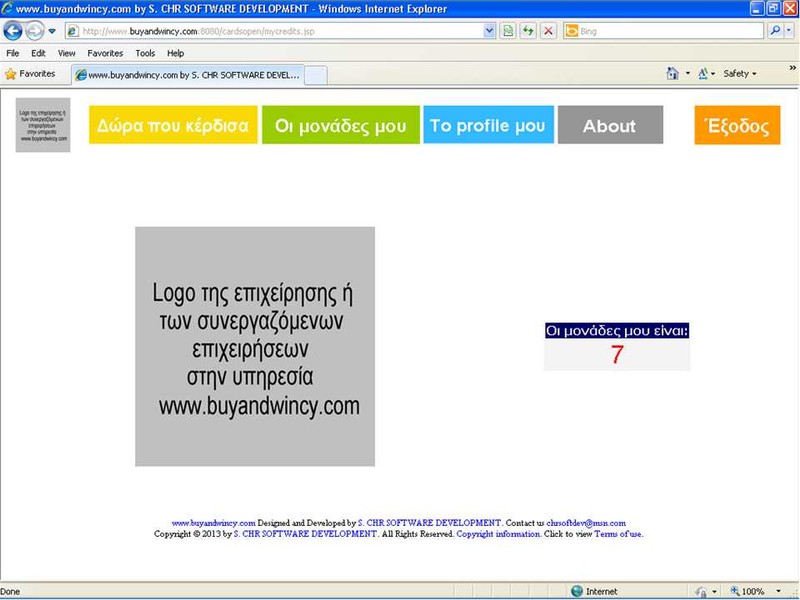
Task: Open the Copyright information link
Action: (498, 534)
